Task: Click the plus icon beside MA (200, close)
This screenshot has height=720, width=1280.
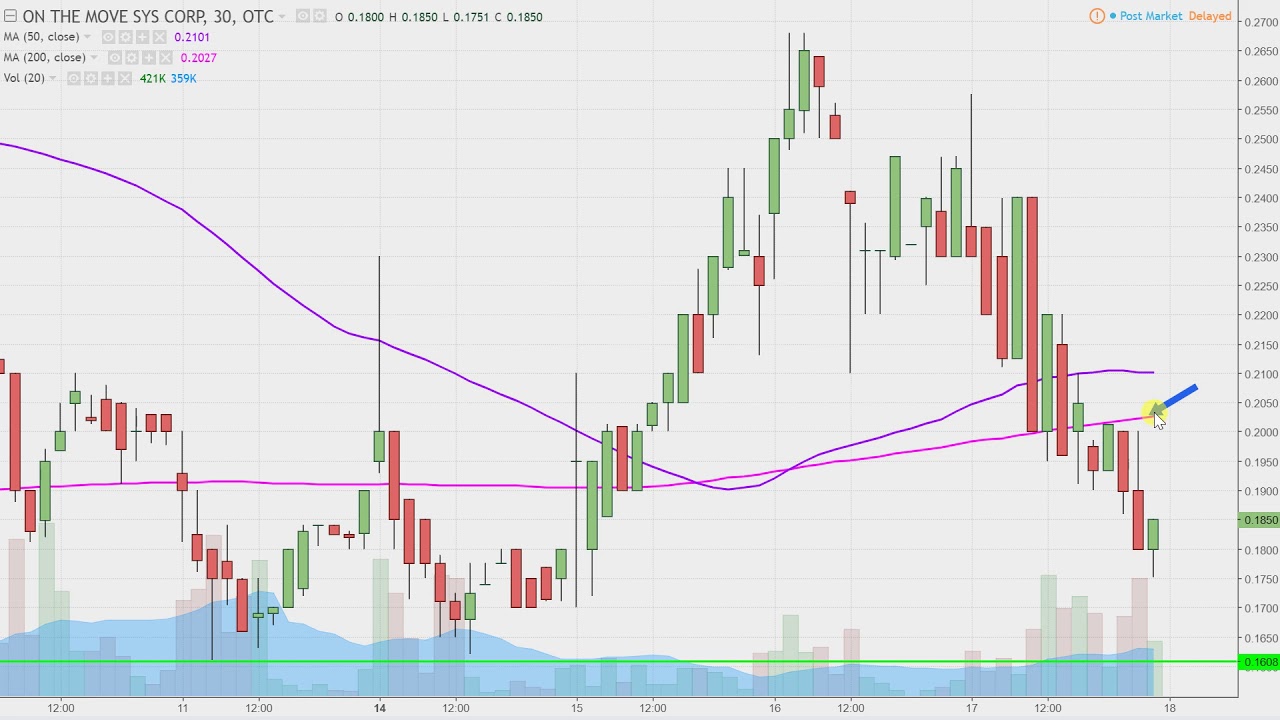Action: point(149,58)
